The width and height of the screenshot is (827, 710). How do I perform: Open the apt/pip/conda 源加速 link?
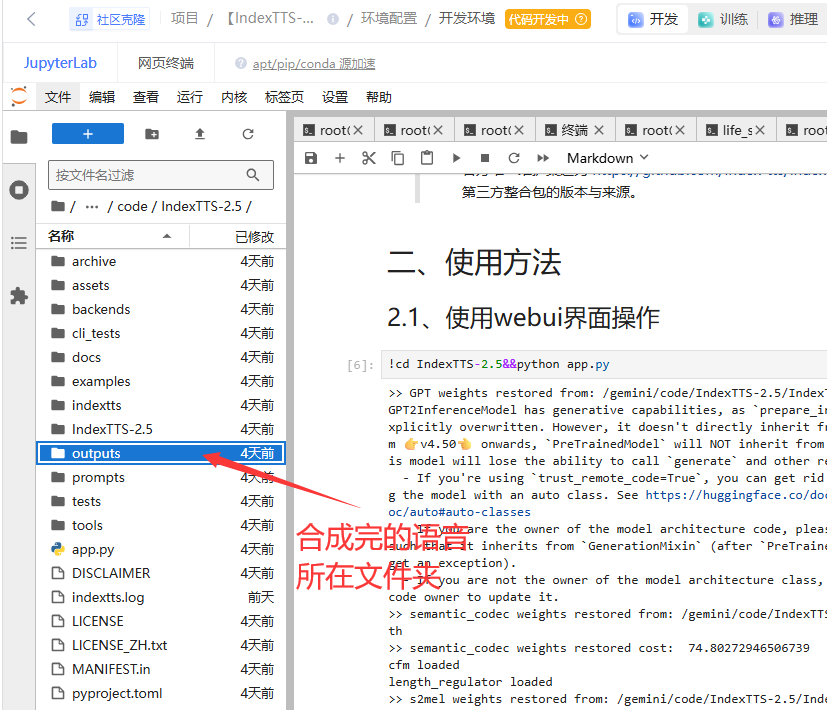point(314,63)
